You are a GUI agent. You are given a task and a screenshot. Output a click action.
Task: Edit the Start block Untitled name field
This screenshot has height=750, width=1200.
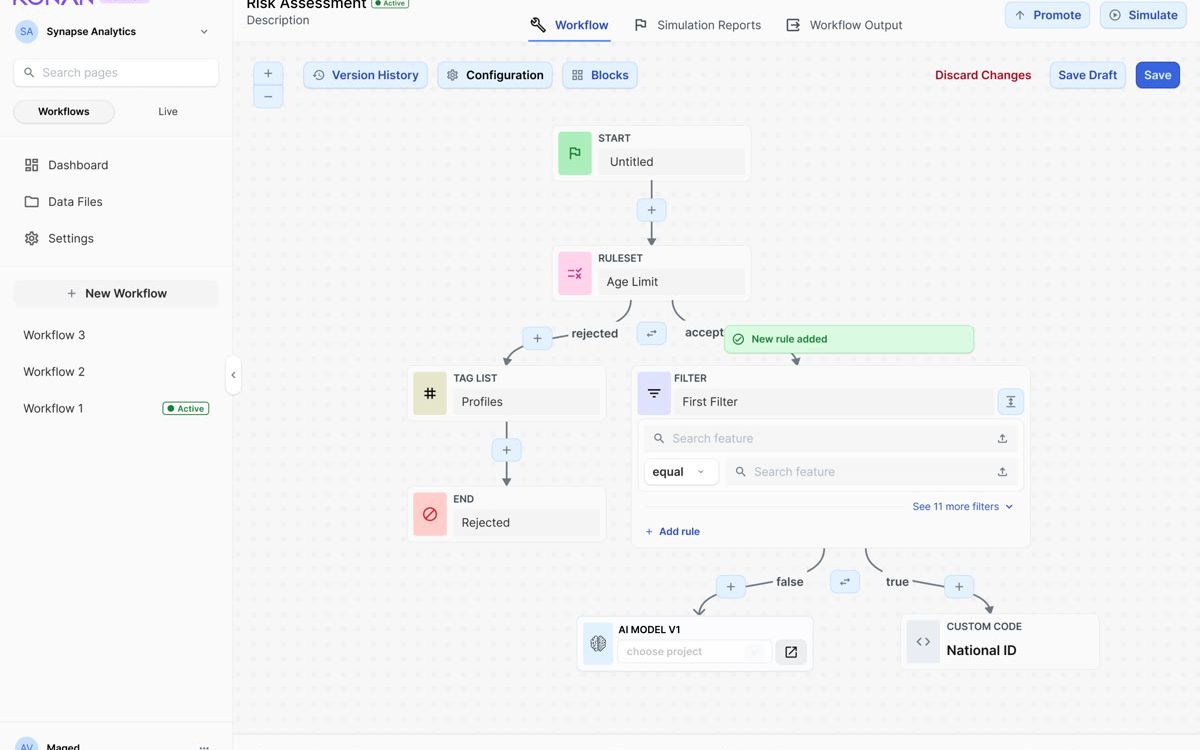pyautogui.click(x=672, y=162)
